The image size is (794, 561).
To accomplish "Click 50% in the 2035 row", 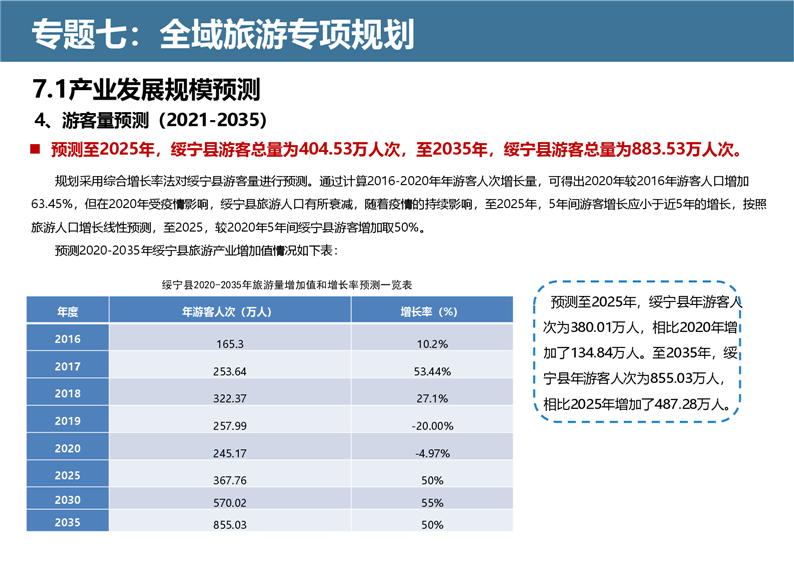I will coord(432,525).
